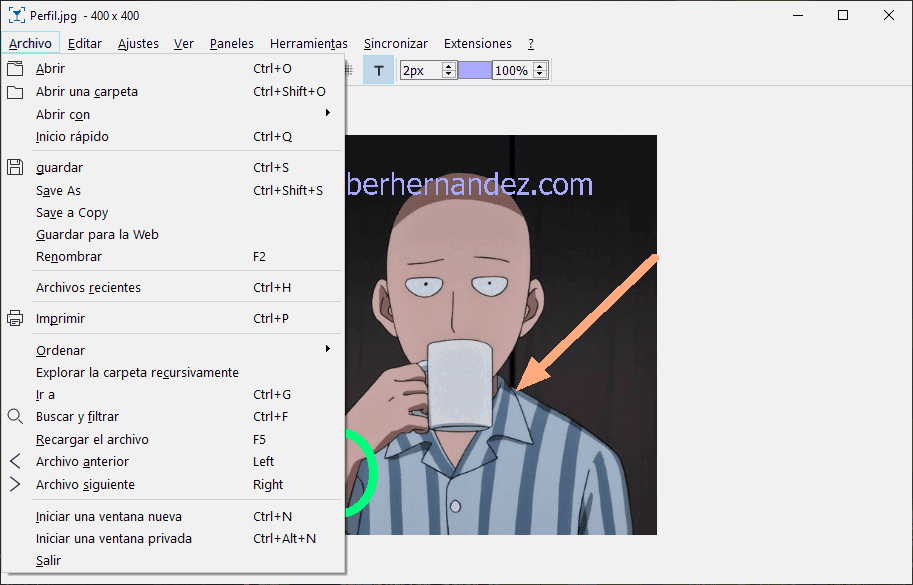The image size is (913, 585).
Task: Choose Abrir una carpeta
Action: pyautogui.click(x=173, y=92)
